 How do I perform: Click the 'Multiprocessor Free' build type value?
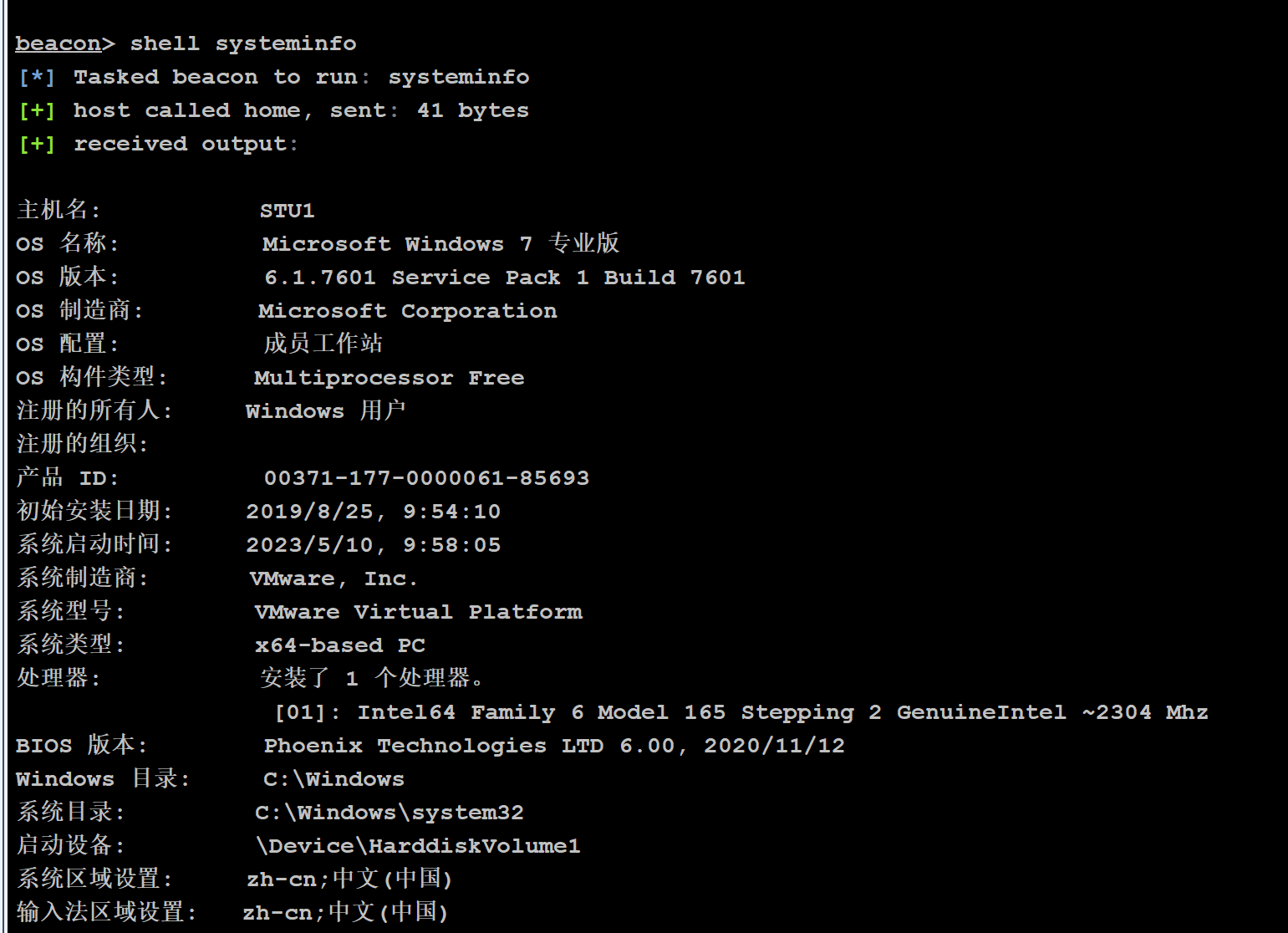point(389,378)
